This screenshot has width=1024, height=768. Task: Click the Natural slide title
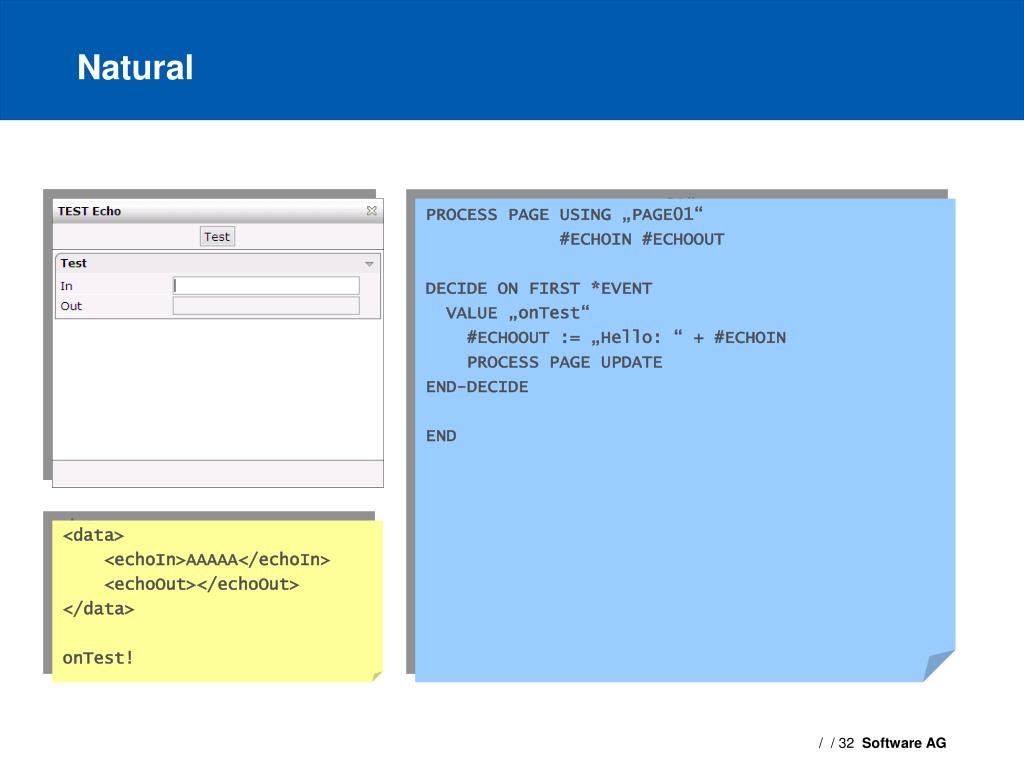[135, 67]
